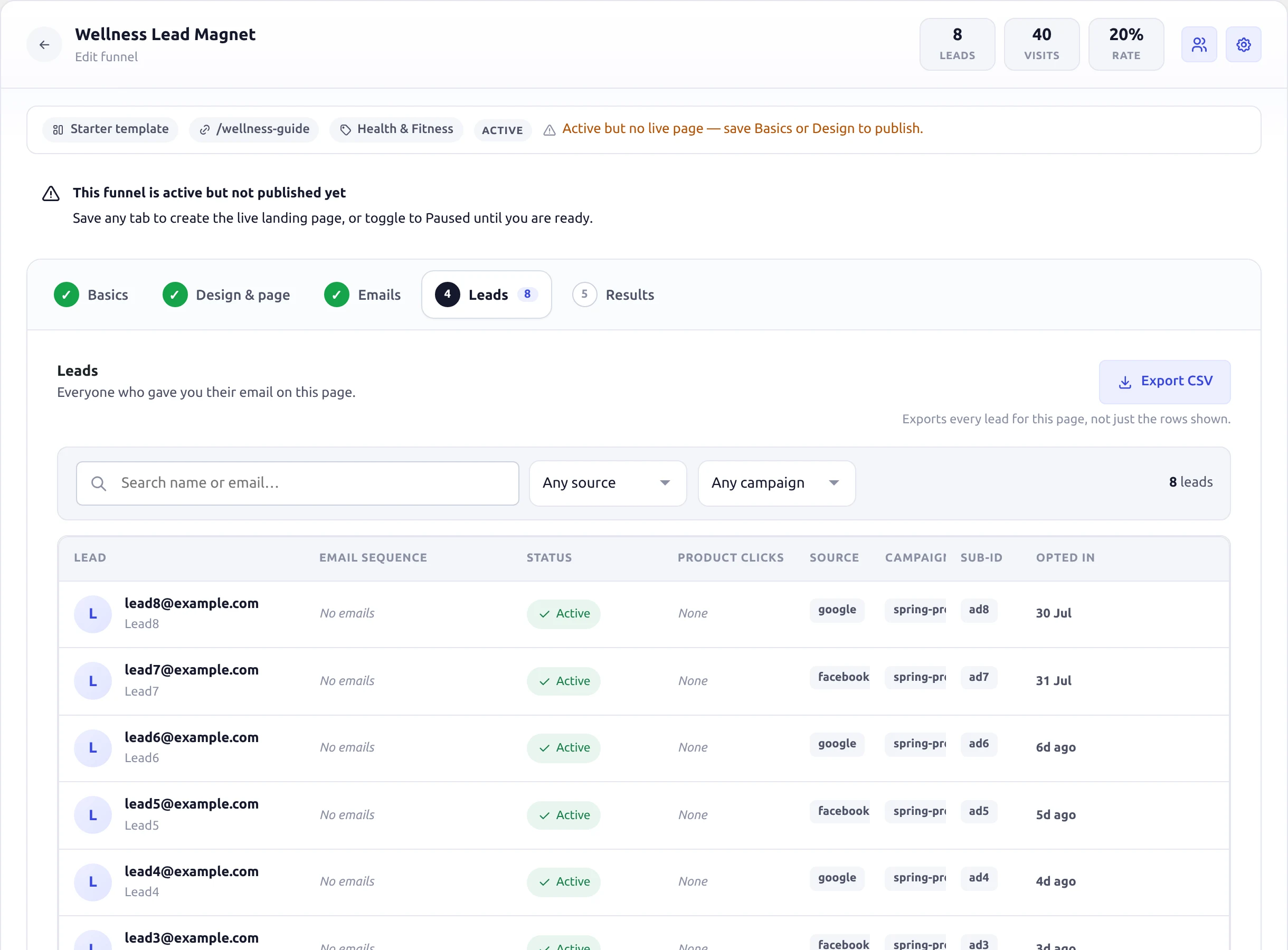Click the search magnifier icon
The height and width of the screenshot is (950, 1288).
(98, 483)
